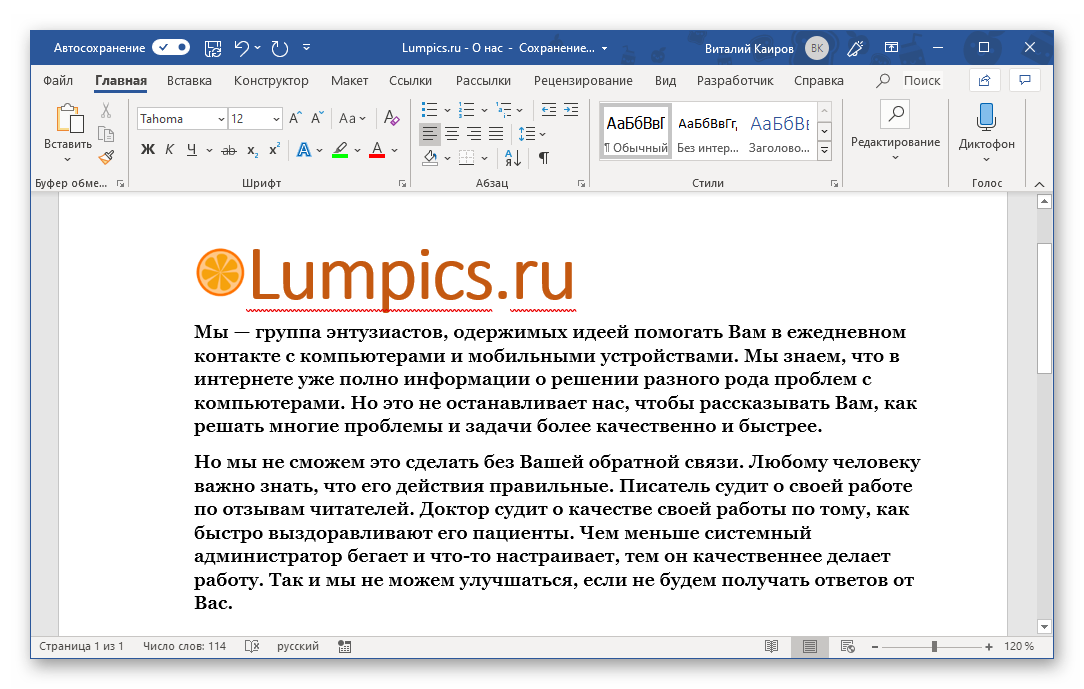Click word count Число слов: 114
1084x689 pixels.
[x=184, y=646]
